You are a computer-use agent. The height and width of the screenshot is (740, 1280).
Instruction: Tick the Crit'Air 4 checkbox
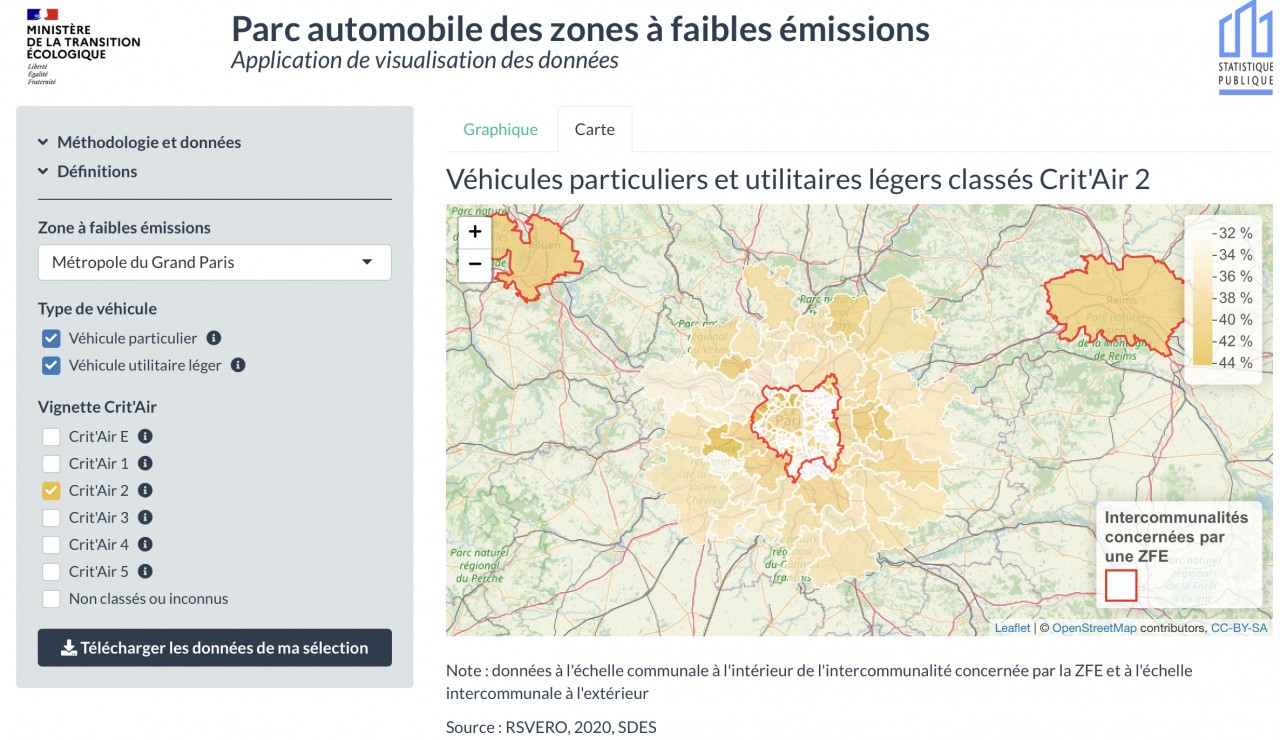point(51,545)
